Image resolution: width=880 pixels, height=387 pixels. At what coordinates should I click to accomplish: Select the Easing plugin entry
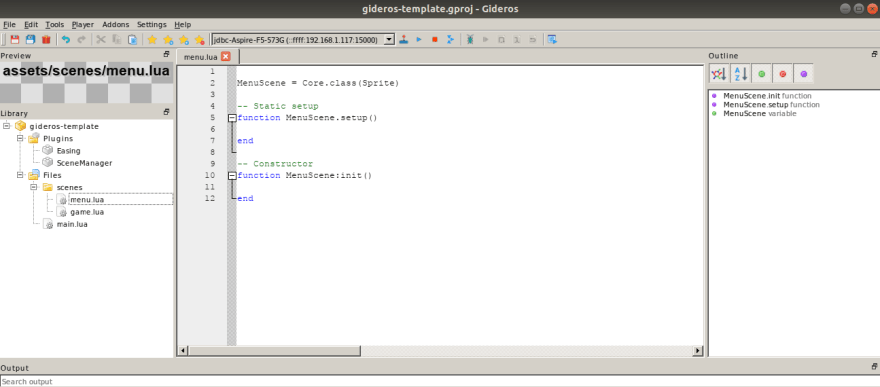tap(68, 151)
